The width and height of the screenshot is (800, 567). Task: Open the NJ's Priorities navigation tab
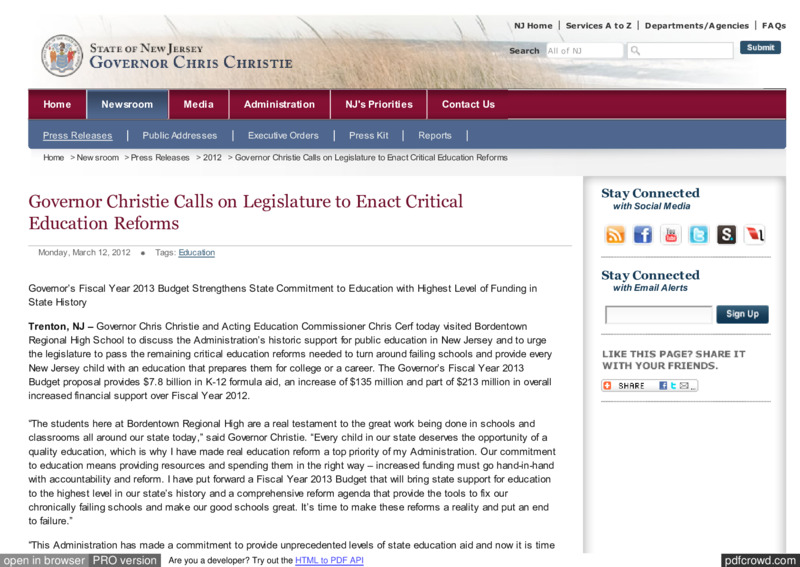pyautogui.click(x=379, y=104)
